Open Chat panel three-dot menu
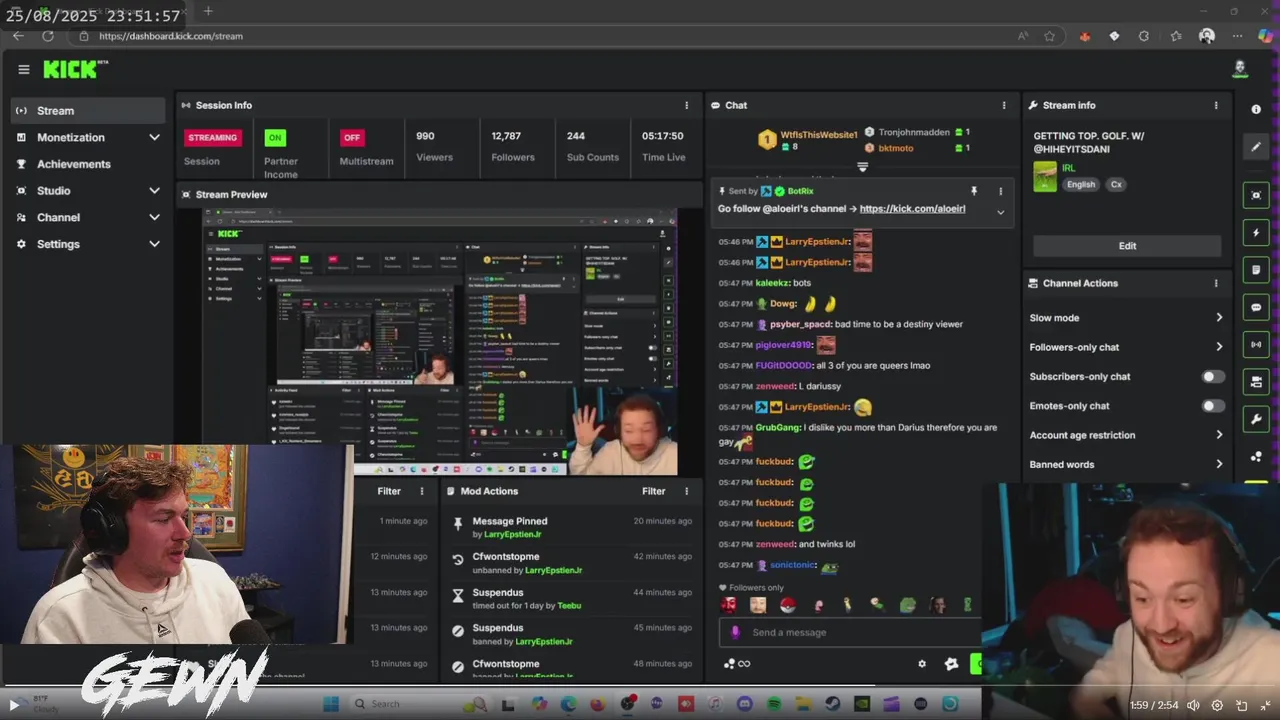Image resolution: width=1280 pixels, height=720 pixels. pos(1004,105)
